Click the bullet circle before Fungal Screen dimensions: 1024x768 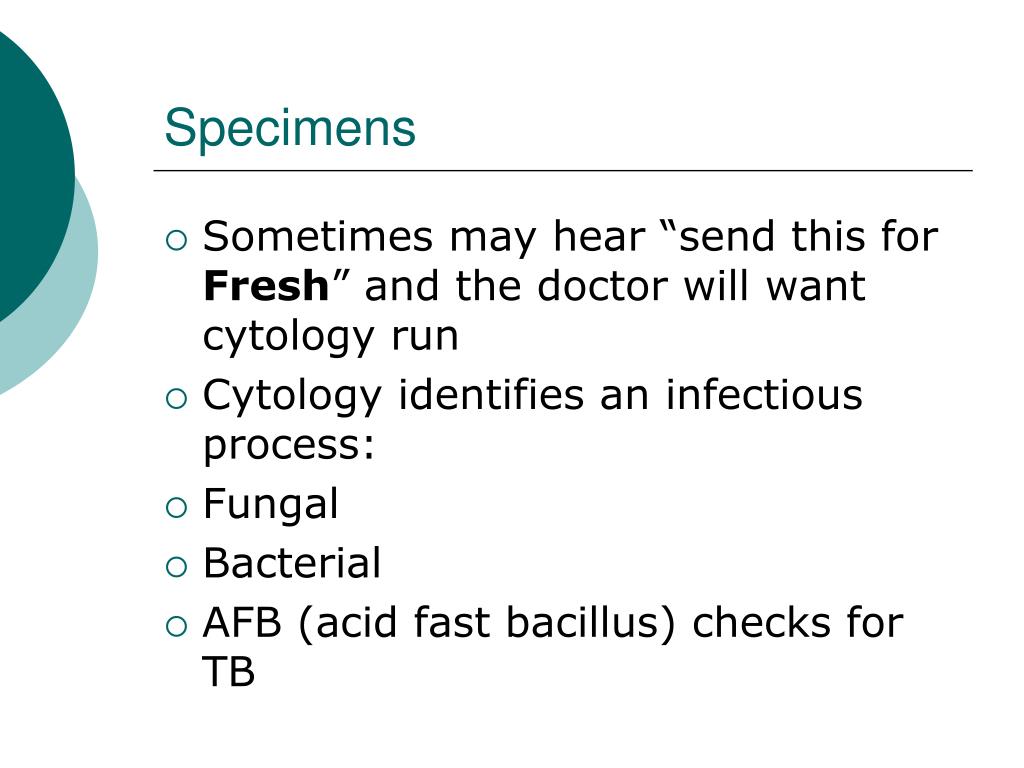[176, 507]
